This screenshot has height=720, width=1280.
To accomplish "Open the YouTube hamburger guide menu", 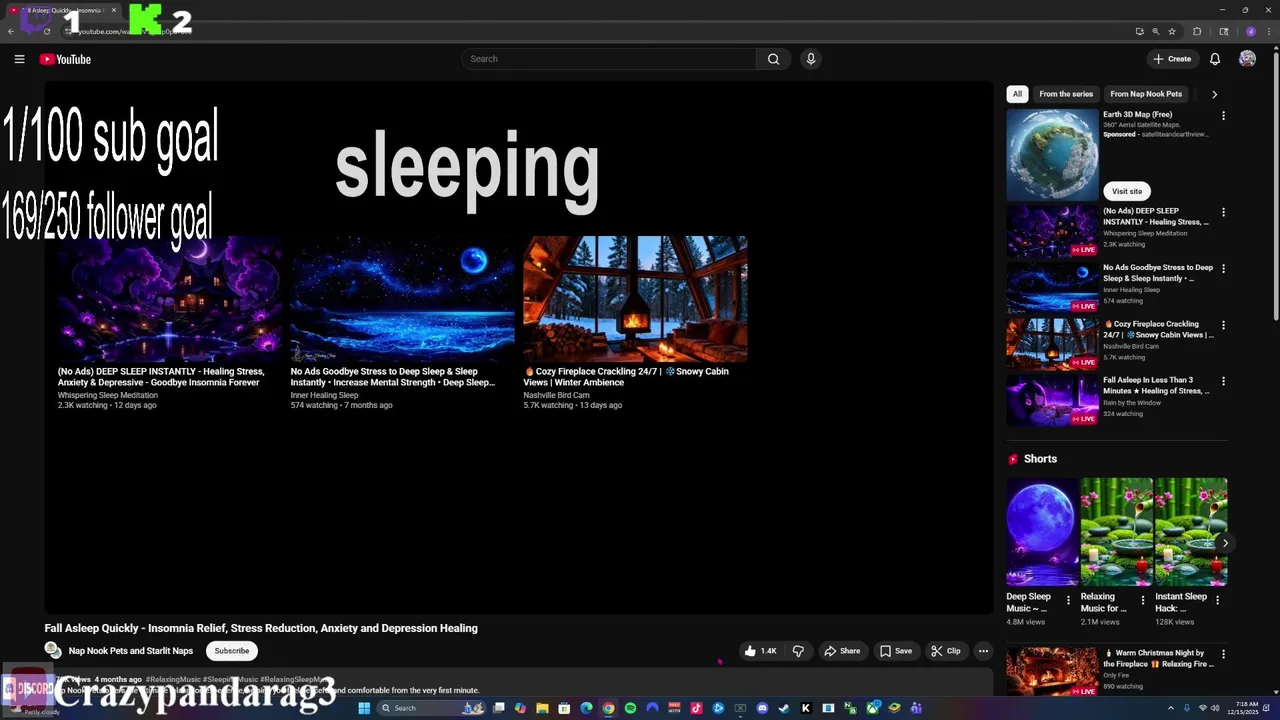I will pyautogui.click(x=19, y=59).
